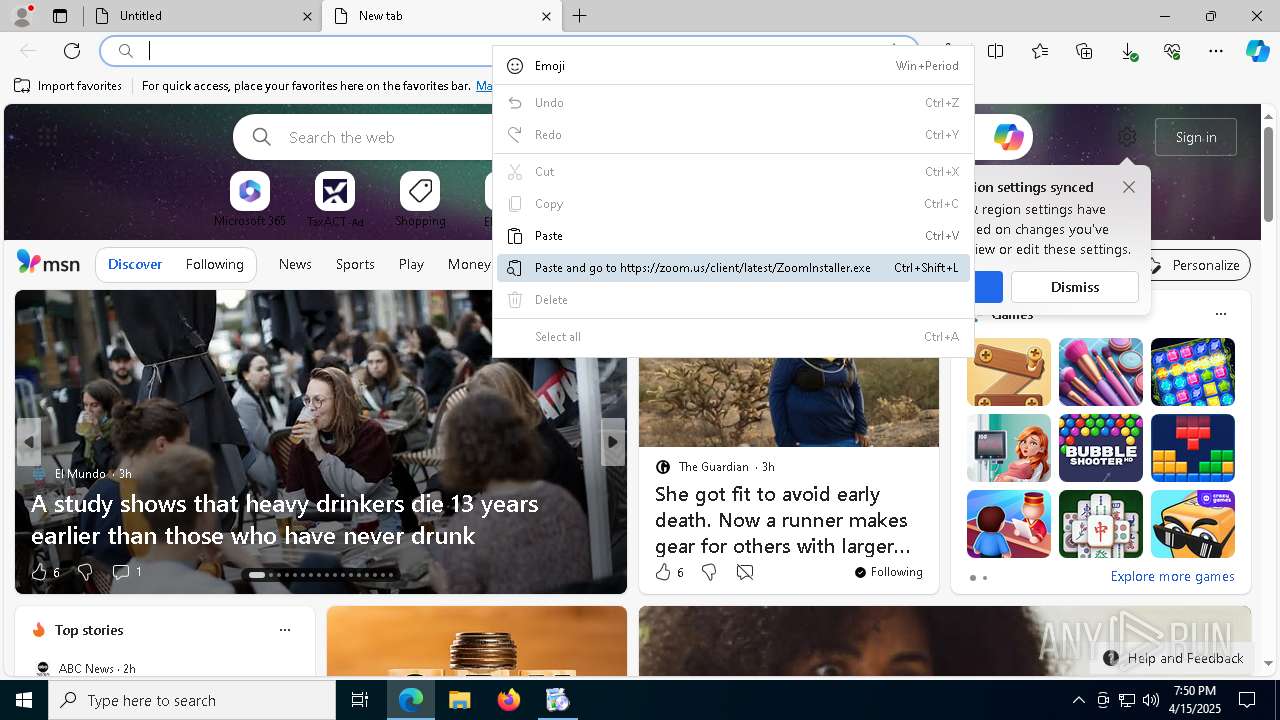Open the Microsoft 365 shortcut

click(250, 199)
